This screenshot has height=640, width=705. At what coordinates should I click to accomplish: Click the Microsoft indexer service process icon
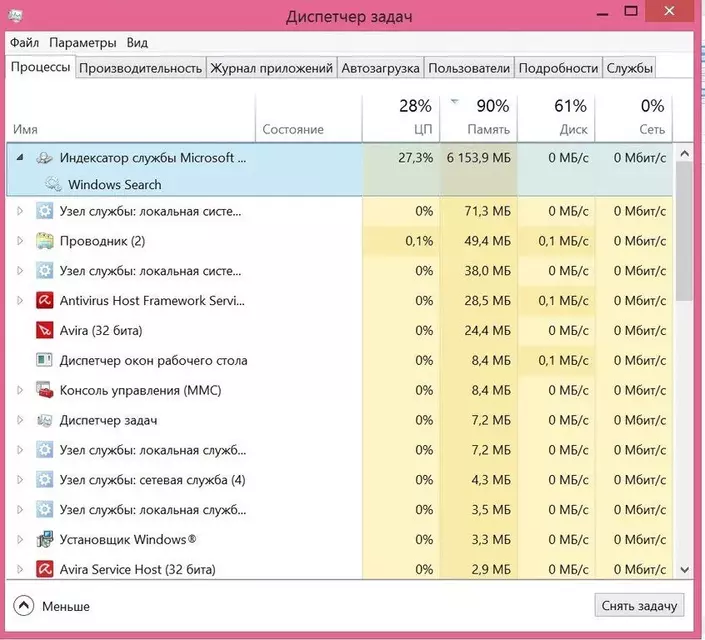pyautogui.click(x=45, y=158)
